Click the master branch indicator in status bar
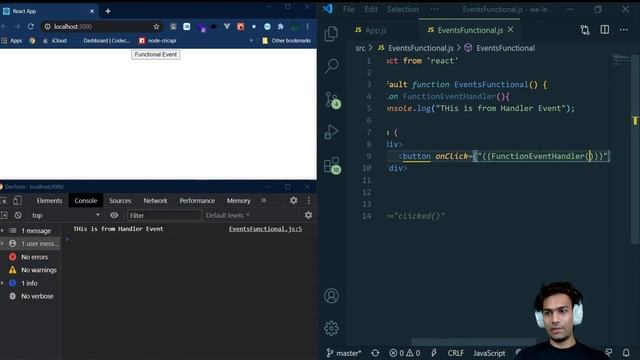The width and height of the screenshot is (640, 360). coord(344,353)
